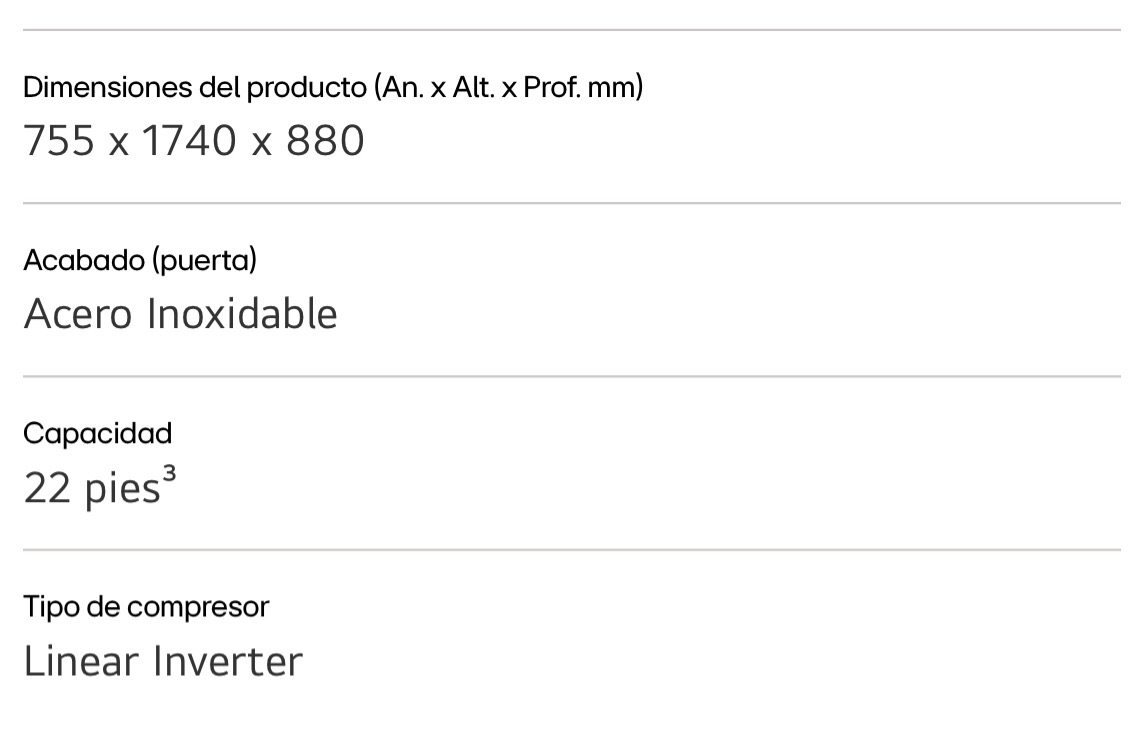1132x737 pixels.
Task: Click the word "Inoxidable"
Action: (x=242, y=314)
